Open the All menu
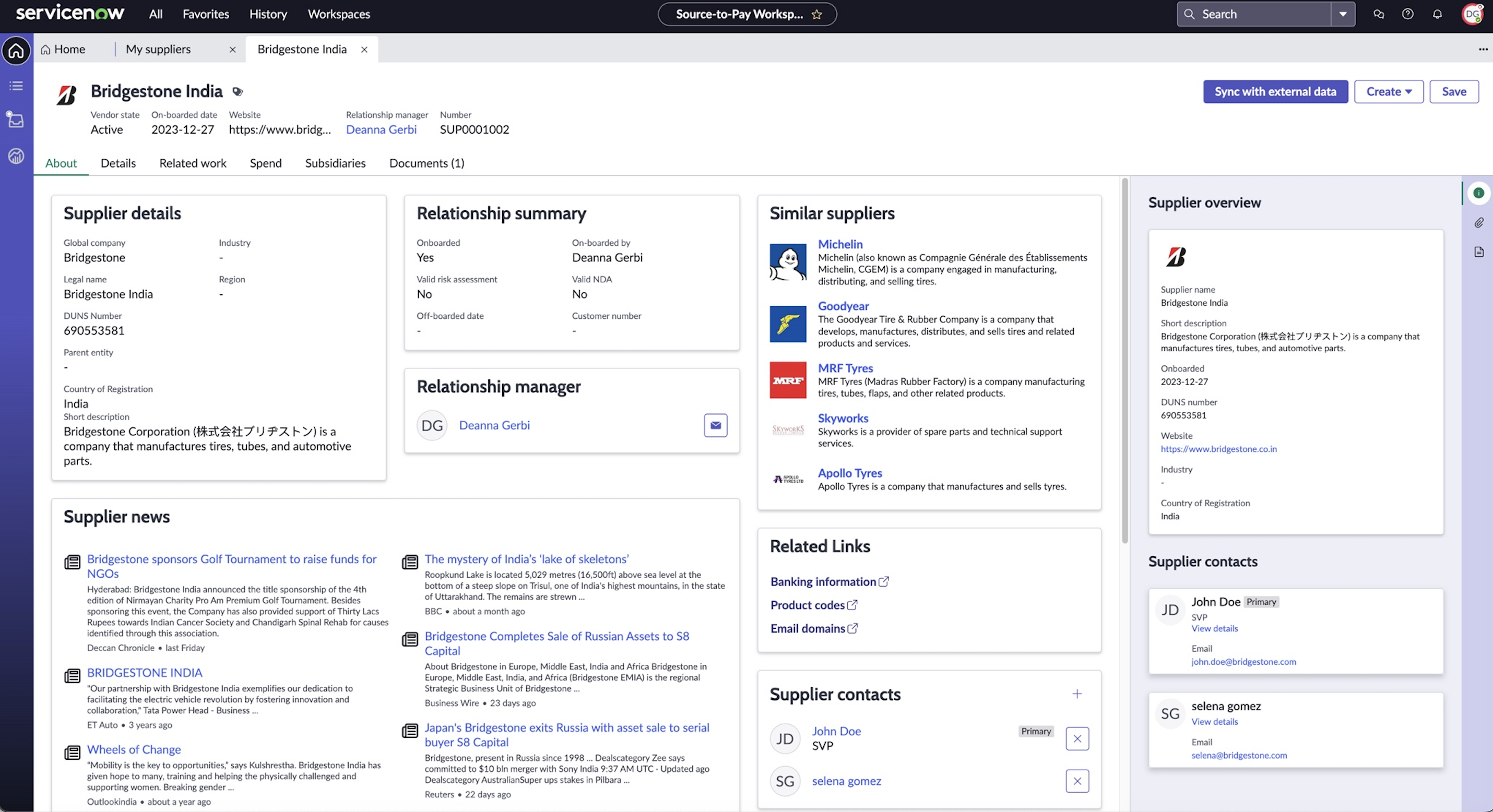The width and height of the screenshot is (1493, 812). (156, 14)
